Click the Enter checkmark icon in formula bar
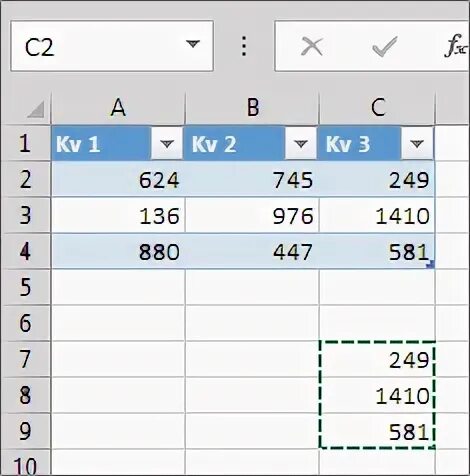Screen dimensions: 470x476 click(385, 46)
